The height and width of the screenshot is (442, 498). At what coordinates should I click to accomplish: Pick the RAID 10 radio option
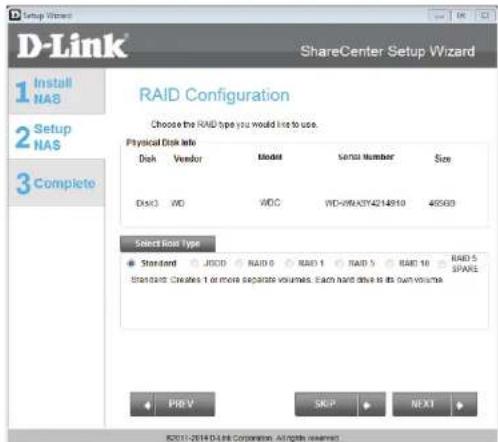click(389, 263)
